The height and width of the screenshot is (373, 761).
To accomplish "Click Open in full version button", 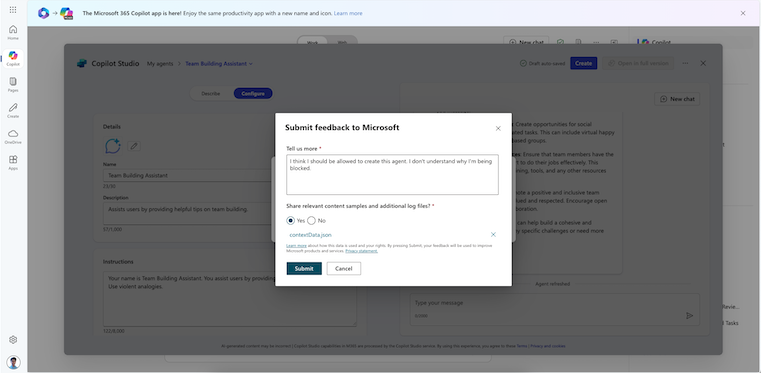I will click(638, 64).
